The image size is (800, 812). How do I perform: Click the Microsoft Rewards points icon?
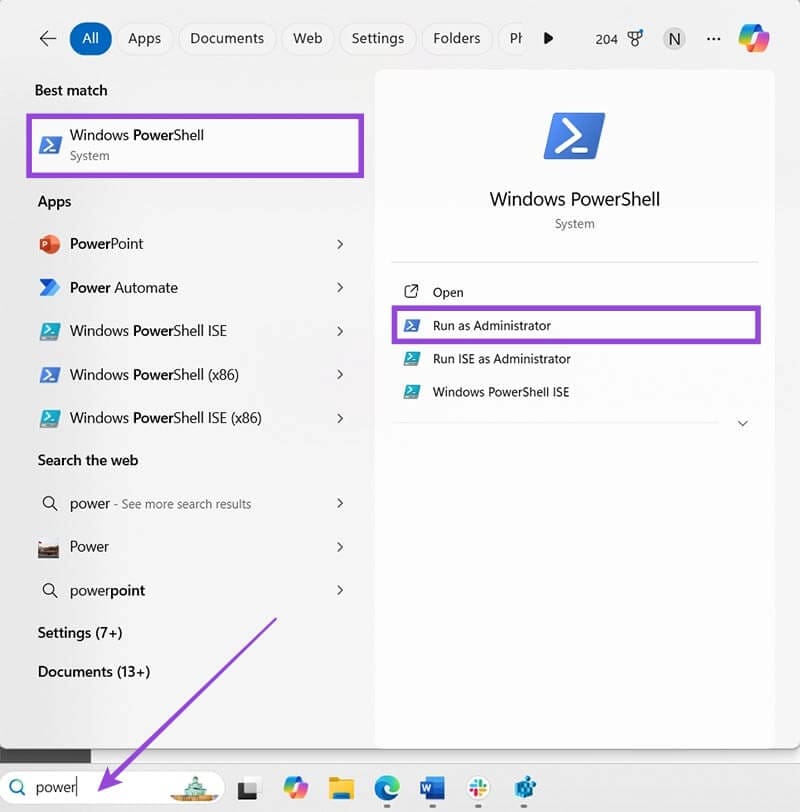[x=636, y=38]
